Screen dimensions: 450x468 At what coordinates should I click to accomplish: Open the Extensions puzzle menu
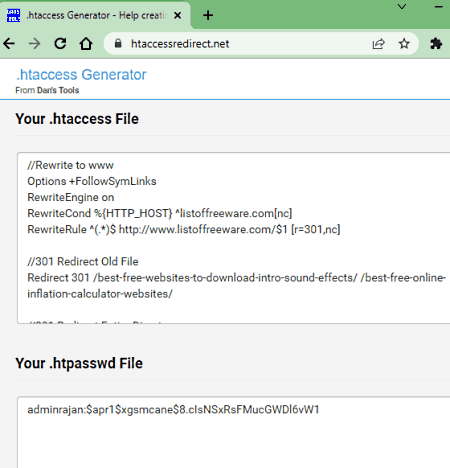(x=436, y=44)
